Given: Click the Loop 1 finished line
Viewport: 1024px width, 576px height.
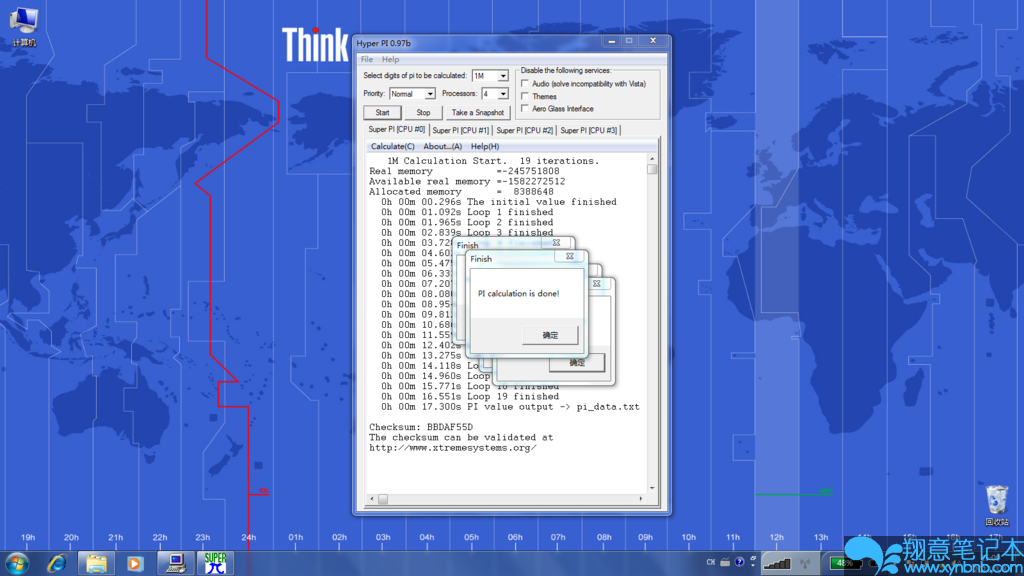Looking at the screenshot, I should click(468, 212).
